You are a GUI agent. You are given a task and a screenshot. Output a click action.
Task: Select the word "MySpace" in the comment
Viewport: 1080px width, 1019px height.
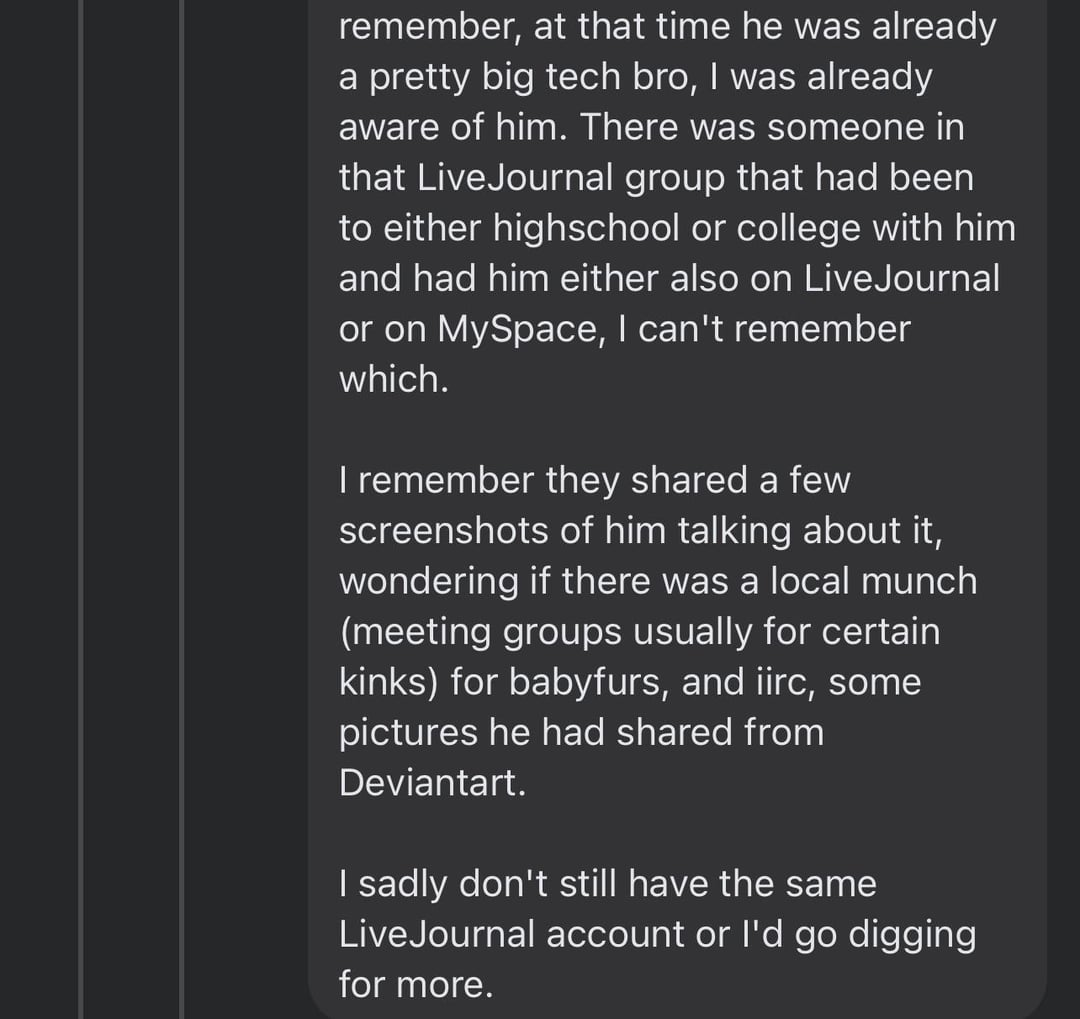519,329
